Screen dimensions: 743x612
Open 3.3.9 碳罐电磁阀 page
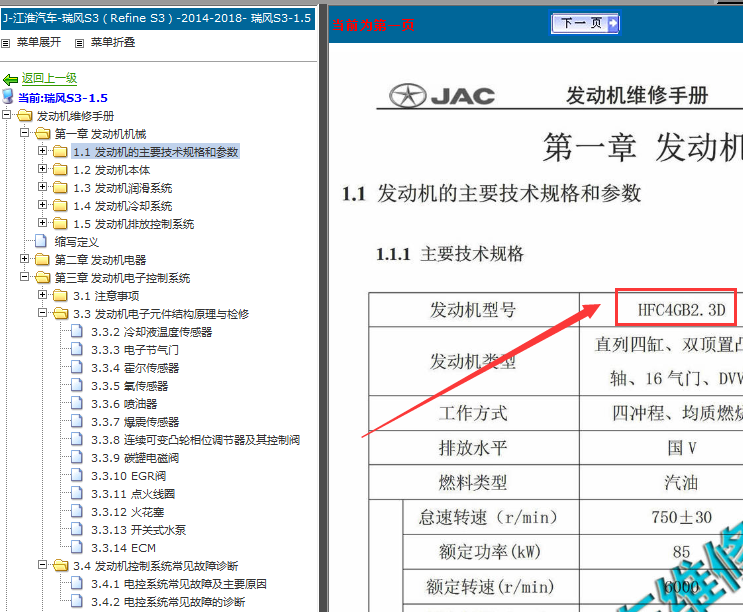(x=135, y=458)
